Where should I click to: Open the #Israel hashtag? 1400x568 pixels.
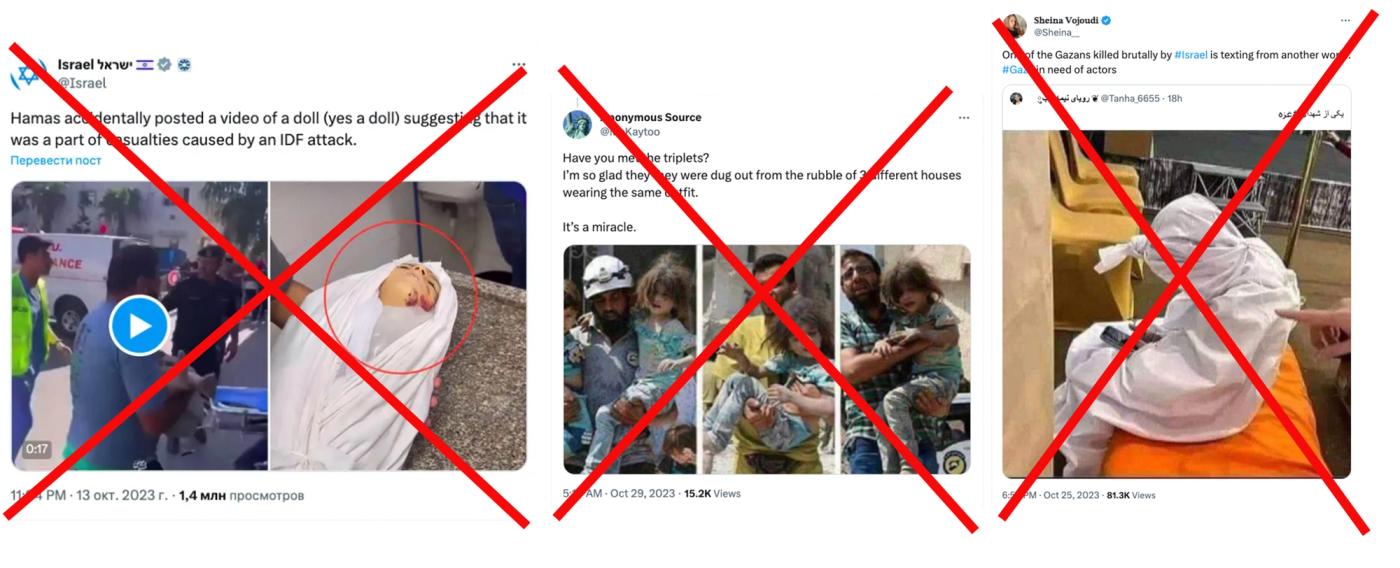(1191, 54)
